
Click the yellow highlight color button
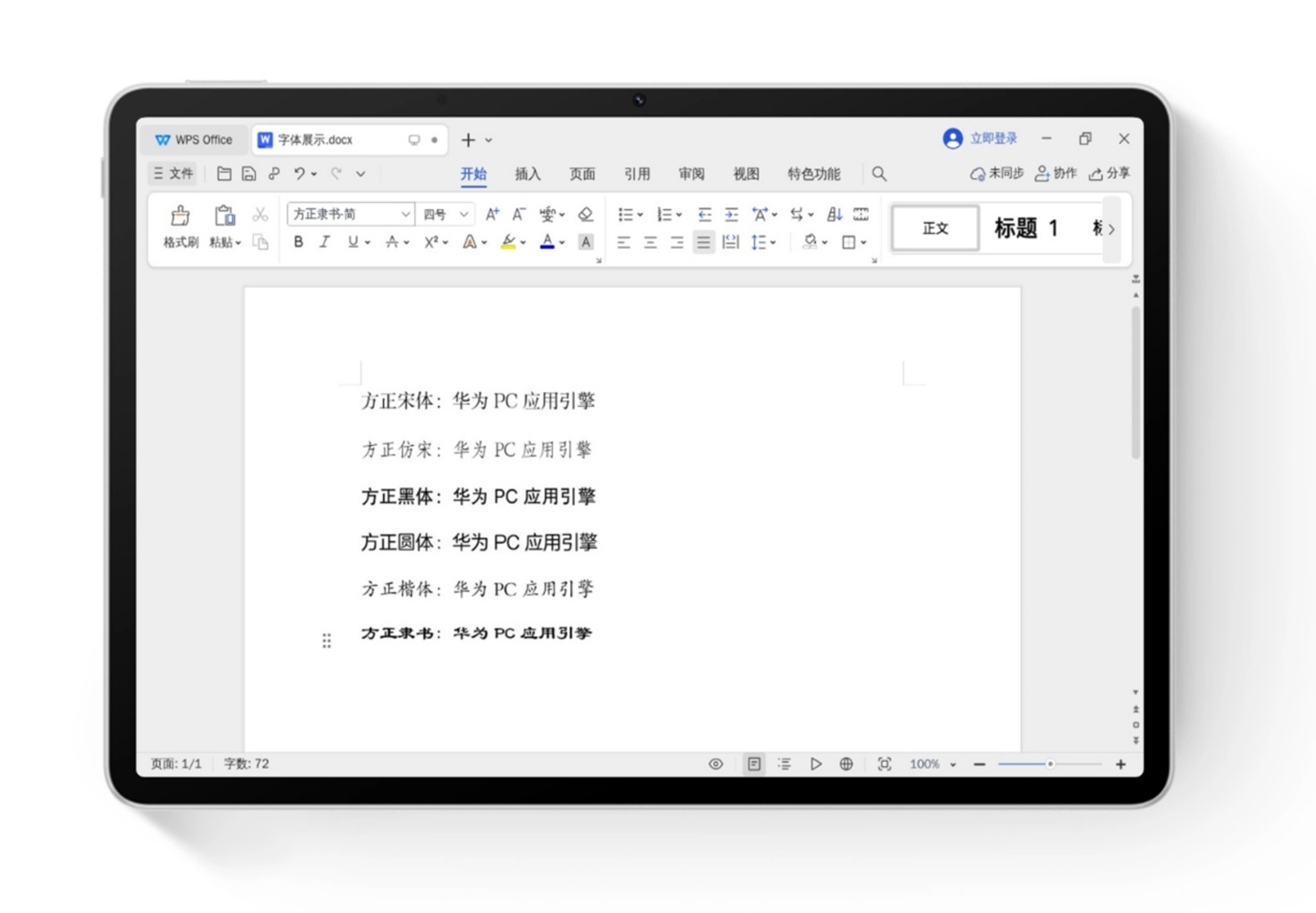tap(509, 242)
